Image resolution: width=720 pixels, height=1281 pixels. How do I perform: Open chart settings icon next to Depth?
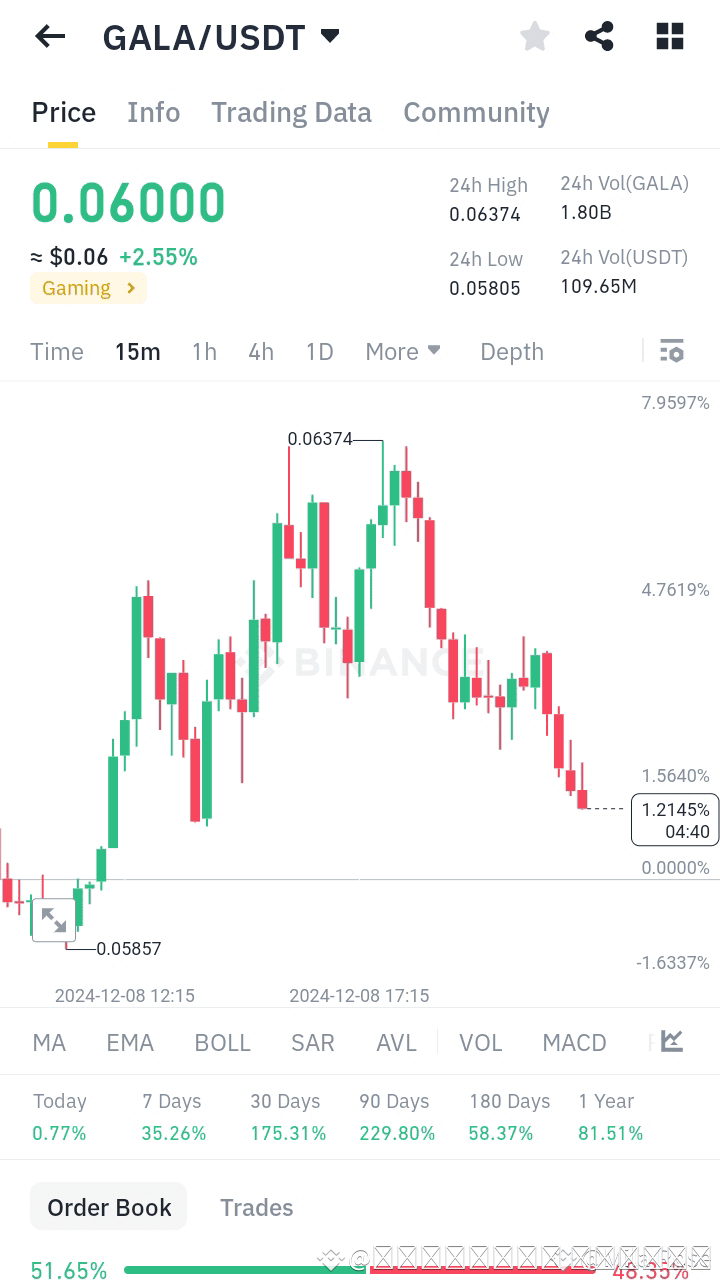(x=671, y=351)
